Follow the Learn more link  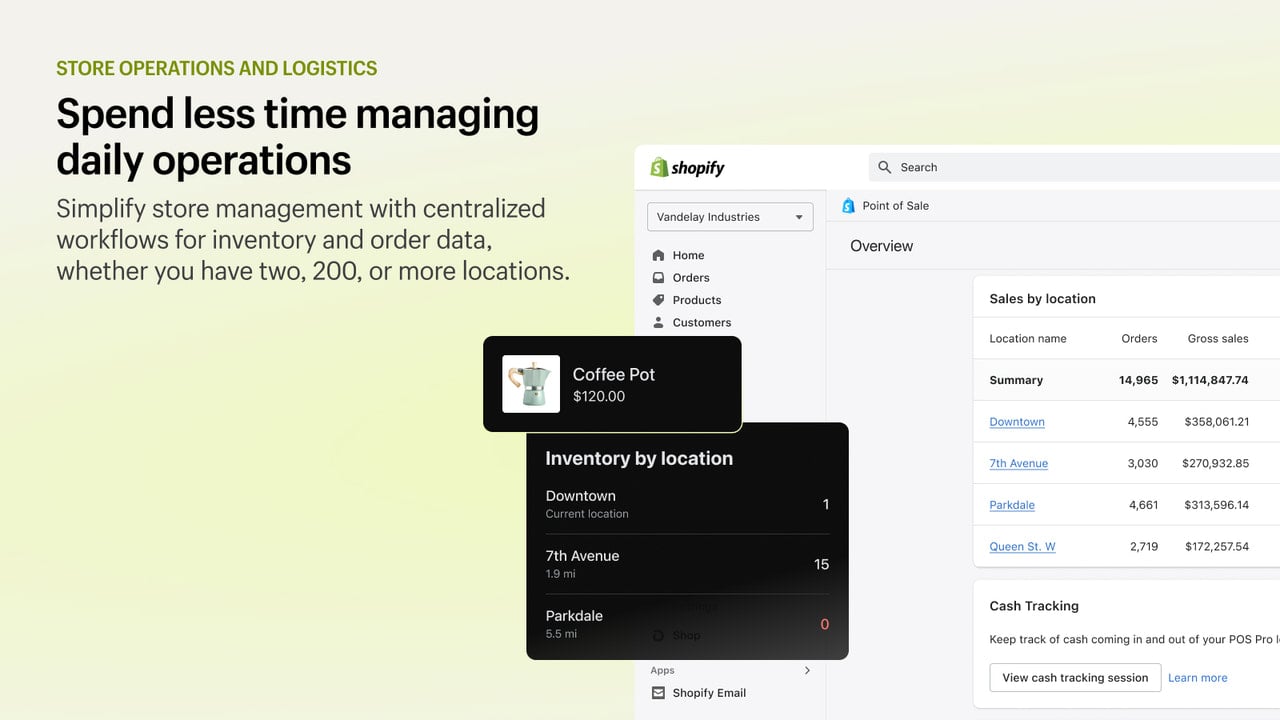coord(1197,677)
